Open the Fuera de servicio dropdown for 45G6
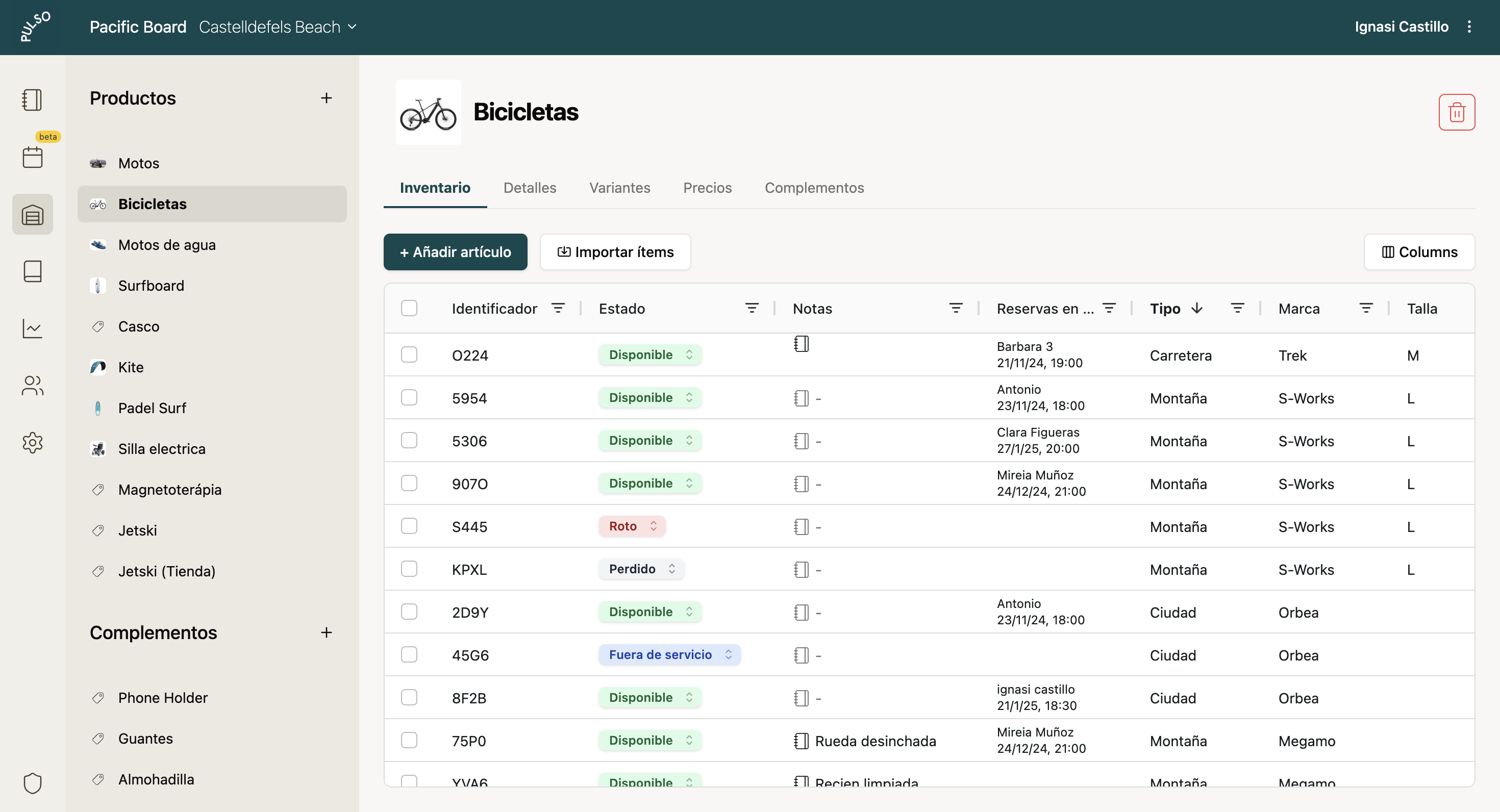Screen dimensions: 1500x812 pos(668,654)
